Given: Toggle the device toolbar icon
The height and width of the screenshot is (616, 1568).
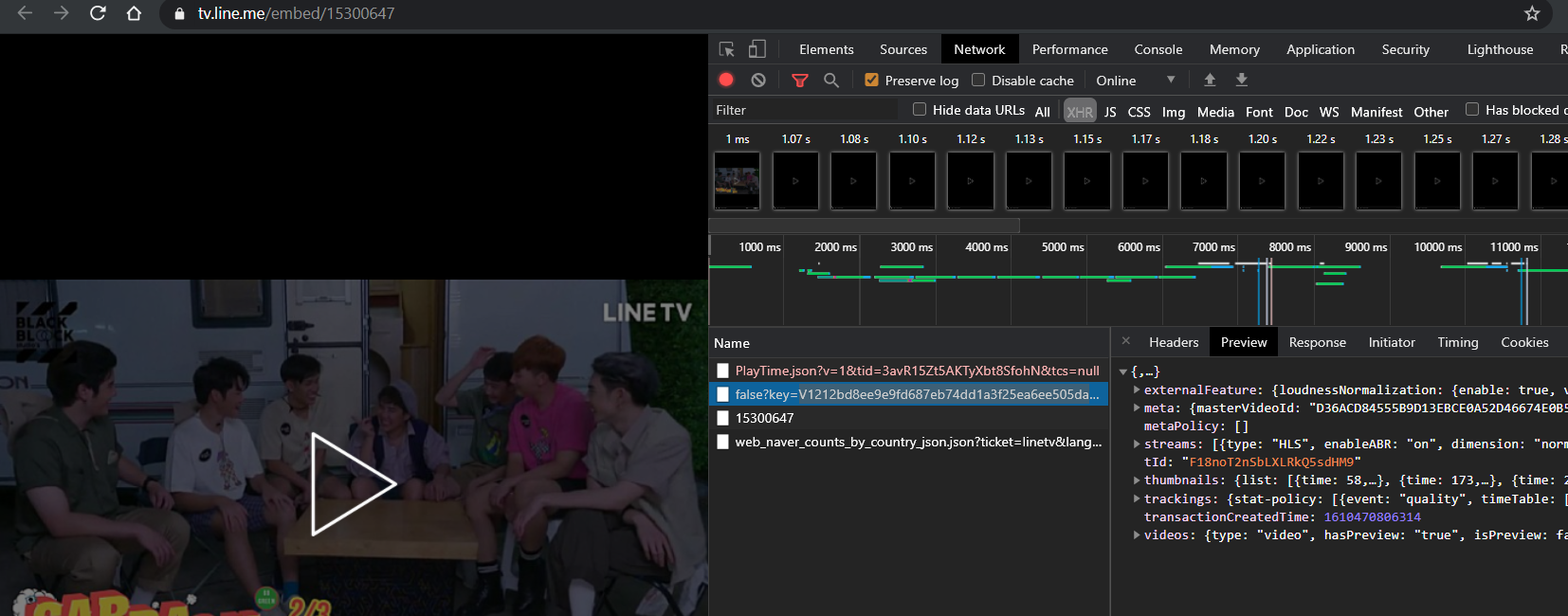Looking at the screenshot, I should (x=757, y=49).
